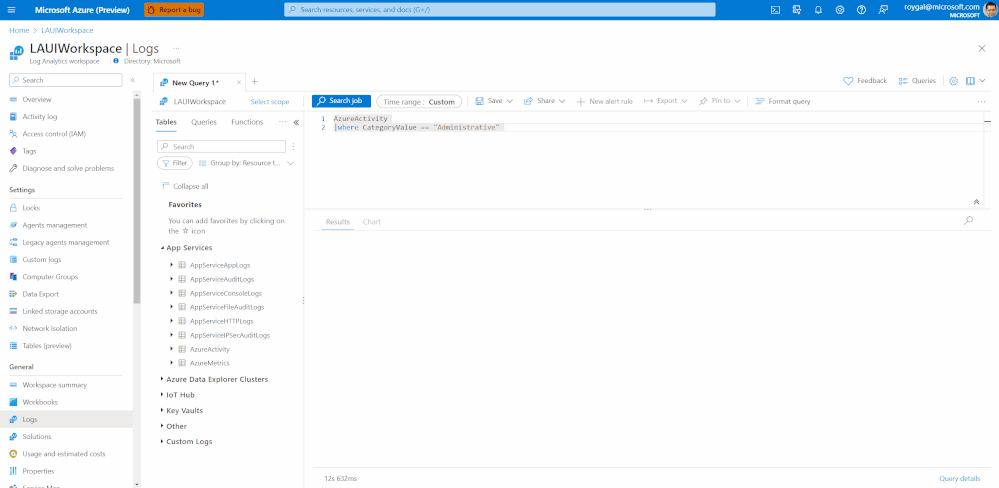
Task: Open the notifications bell
Action: (819, 10)
